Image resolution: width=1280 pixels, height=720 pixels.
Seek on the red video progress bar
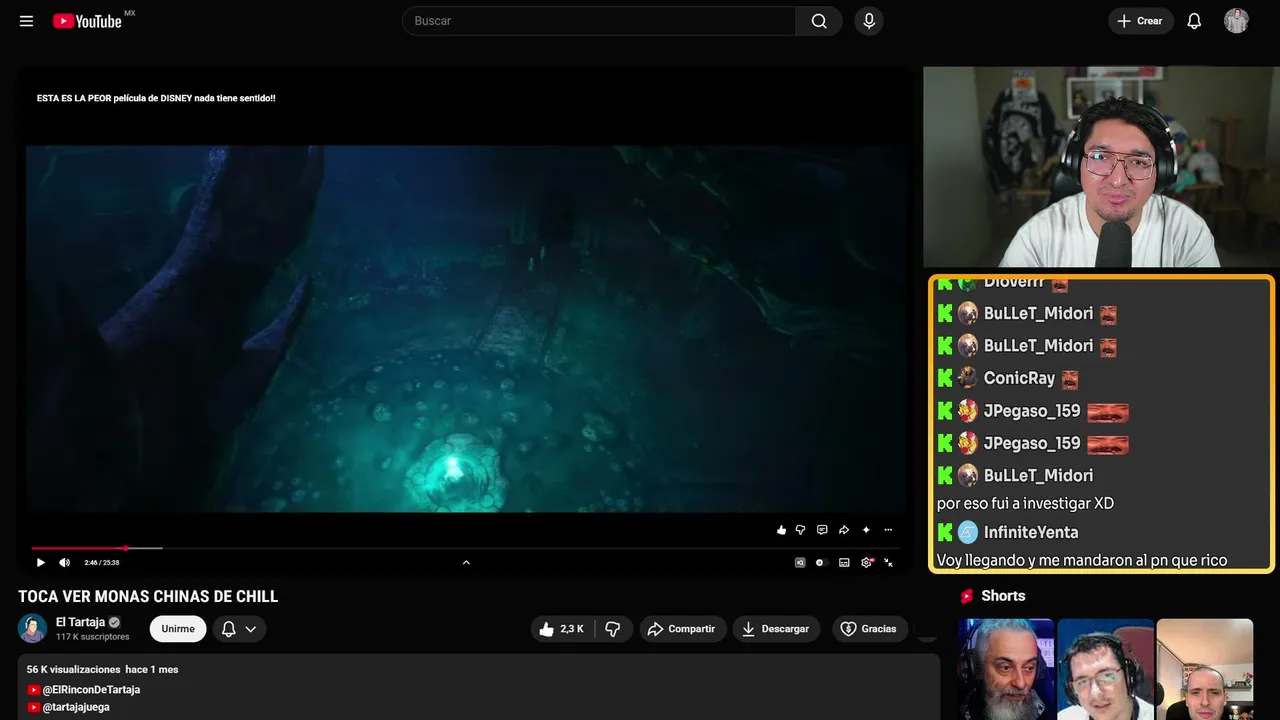[466, 548]
